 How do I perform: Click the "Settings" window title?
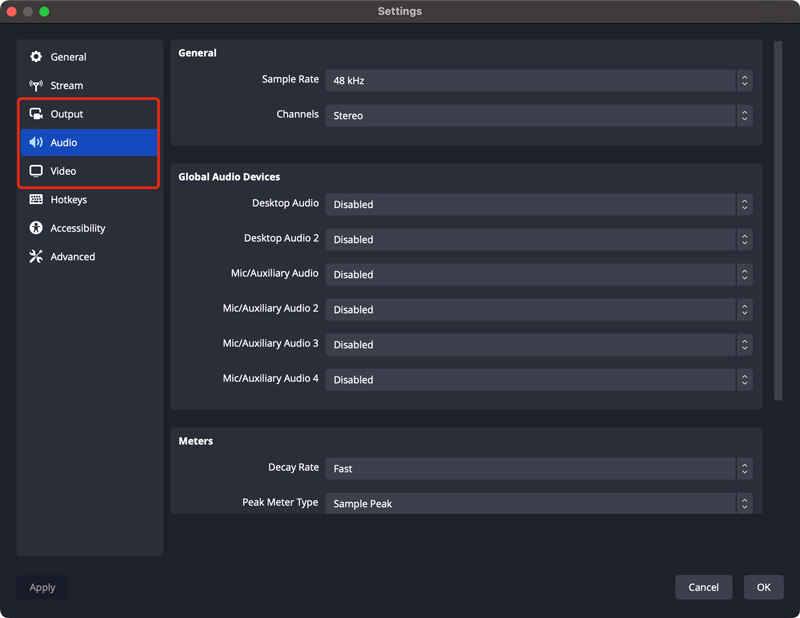(399, 11)
